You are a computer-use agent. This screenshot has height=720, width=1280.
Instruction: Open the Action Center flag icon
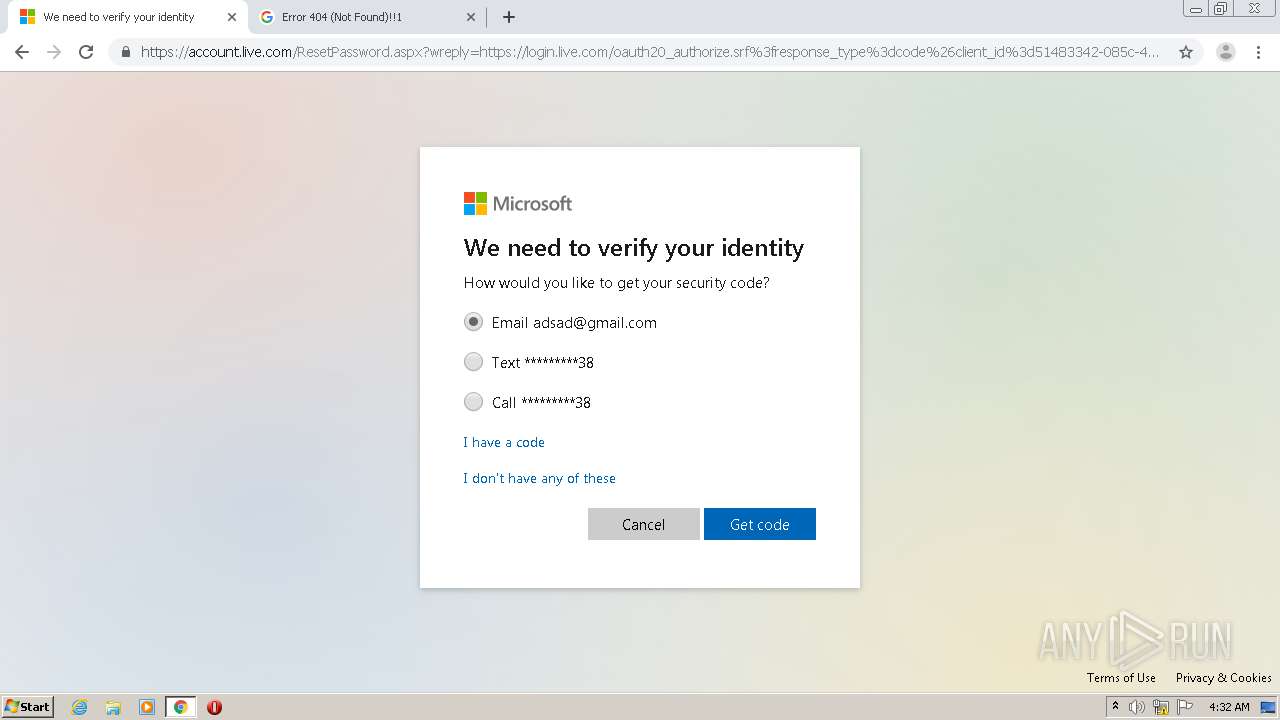pyautogui.click(x=1185, y=707)
